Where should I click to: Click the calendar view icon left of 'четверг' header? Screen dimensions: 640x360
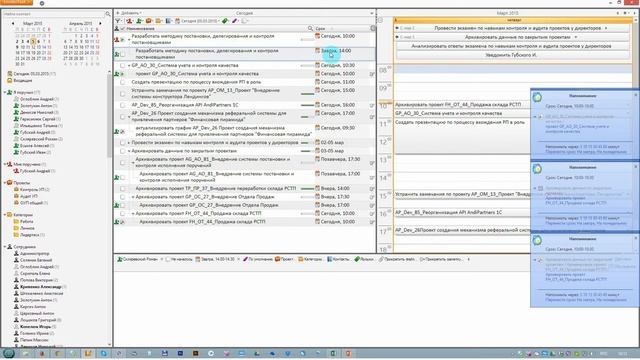point(380,20)
